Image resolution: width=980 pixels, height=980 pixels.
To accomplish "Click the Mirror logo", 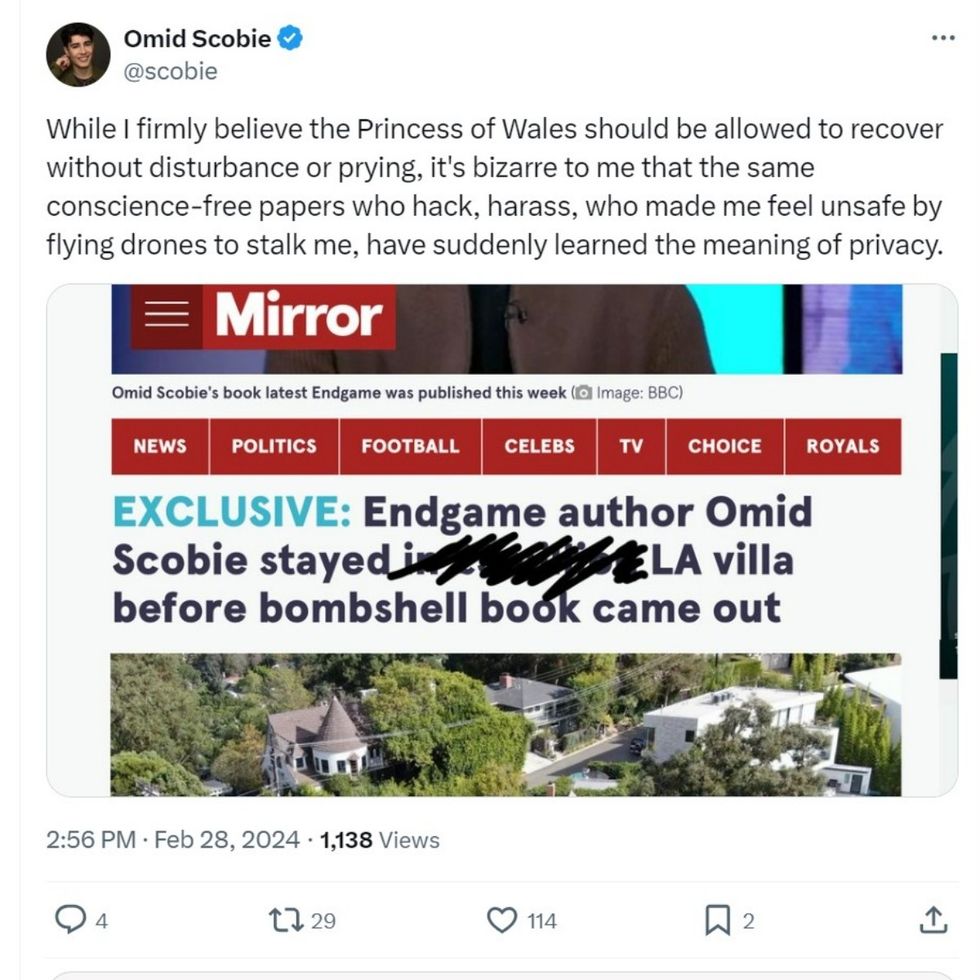I will pos(299,315).
